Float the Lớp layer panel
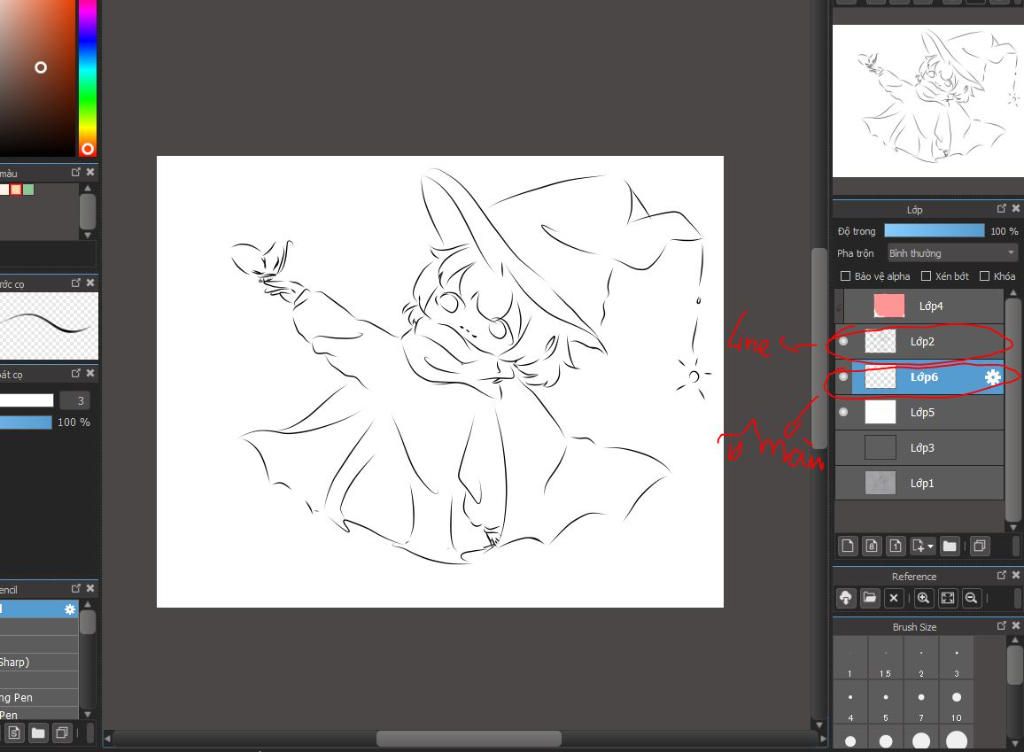This screenshot has height=752, width=1024. (1002, 208)
